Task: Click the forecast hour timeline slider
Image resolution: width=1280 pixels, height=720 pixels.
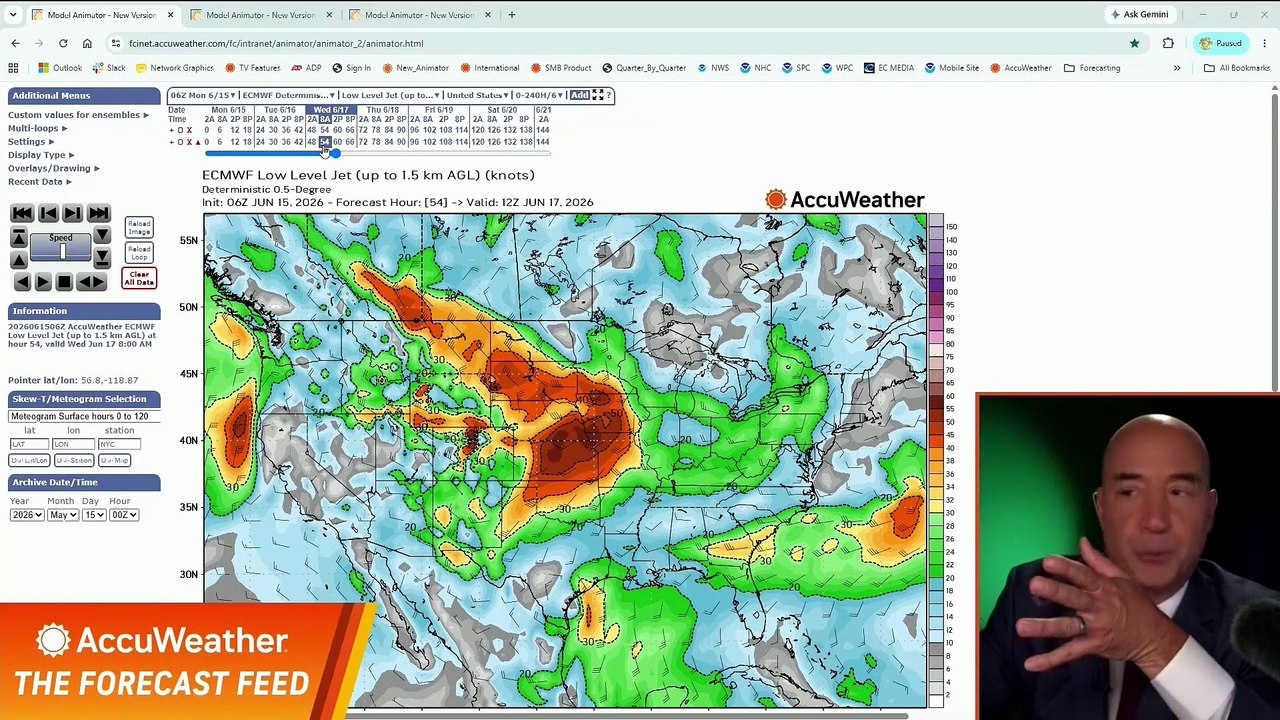Action: [x=377, y=153]
